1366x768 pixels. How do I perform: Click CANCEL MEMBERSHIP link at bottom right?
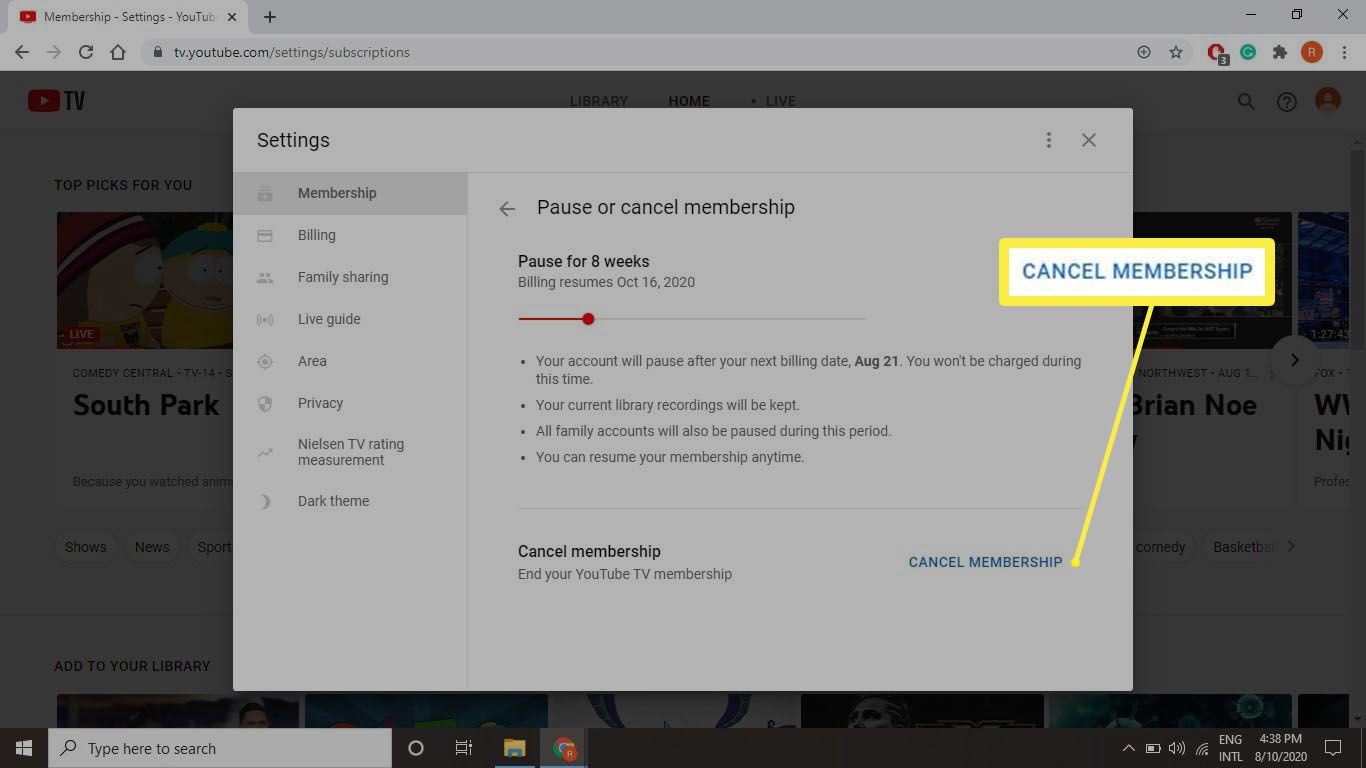point(985,562)
